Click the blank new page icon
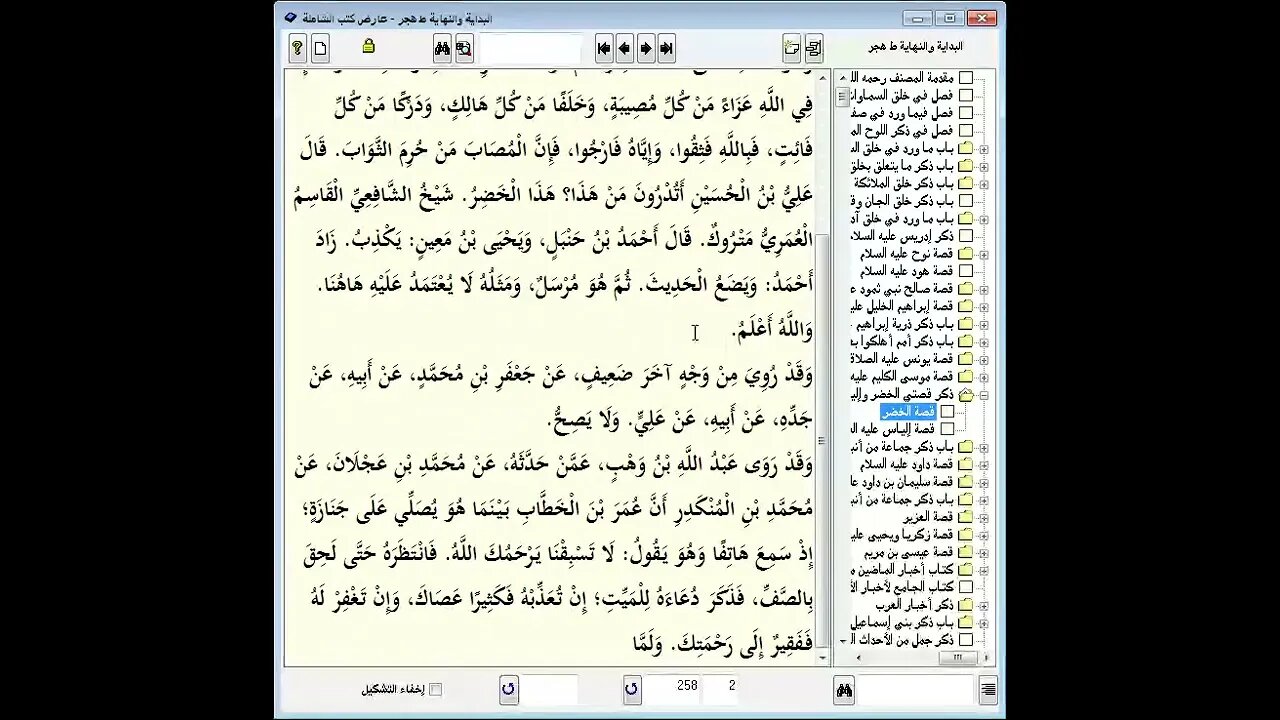 point(320,48)
